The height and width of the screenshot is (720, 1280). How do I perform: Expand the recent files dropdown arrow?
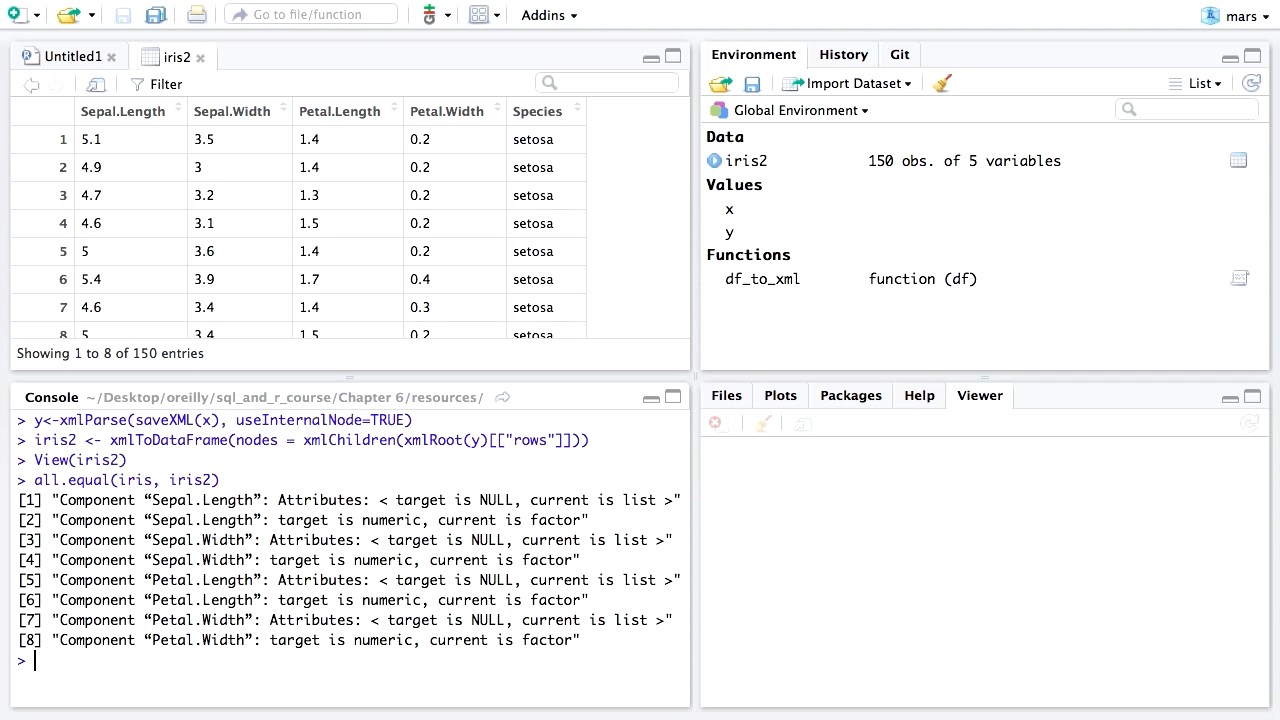(91, 16)
